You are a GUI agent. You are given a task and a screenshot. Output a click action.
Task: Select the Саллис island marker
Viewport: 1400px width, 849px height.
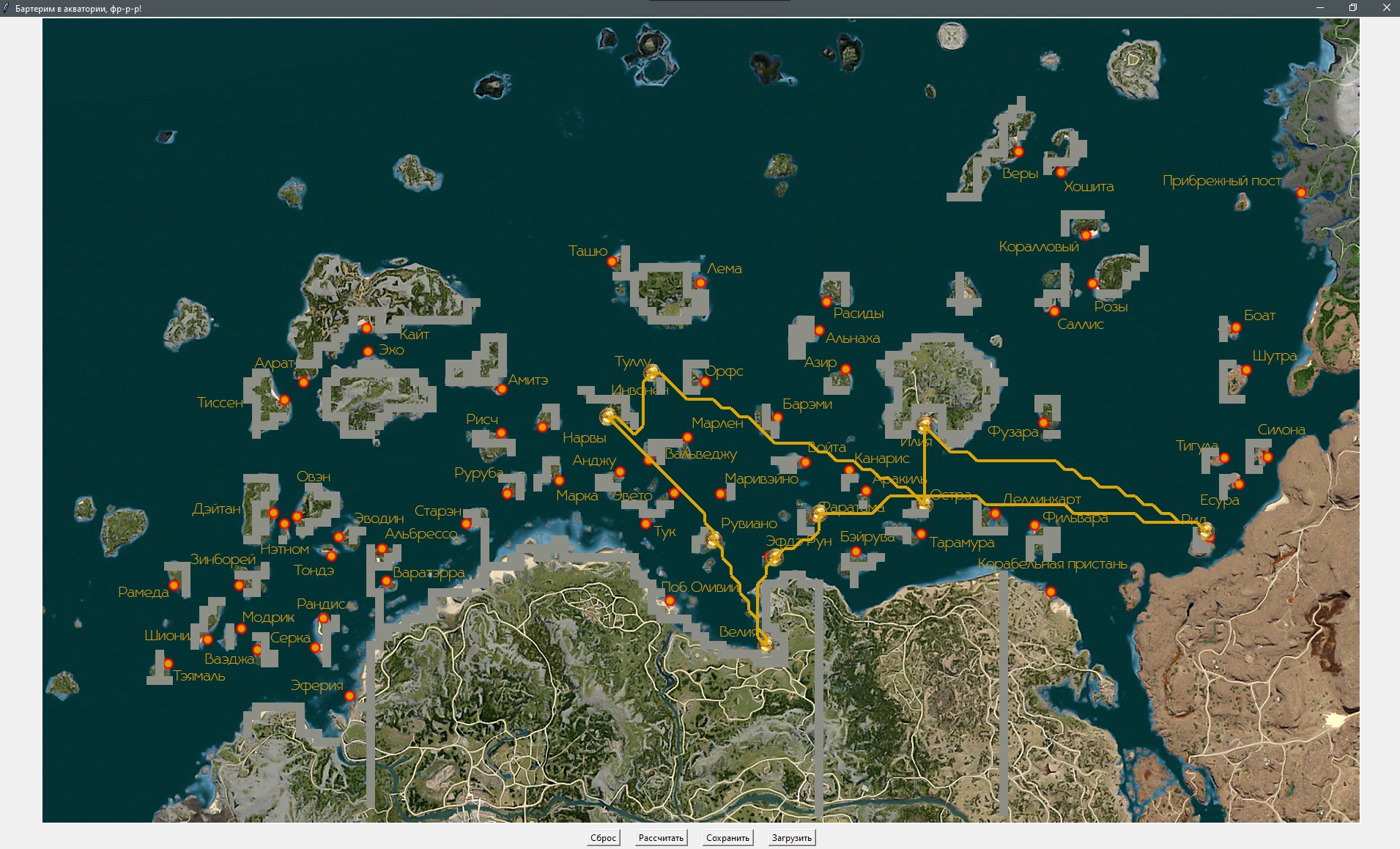point(1054,311)
